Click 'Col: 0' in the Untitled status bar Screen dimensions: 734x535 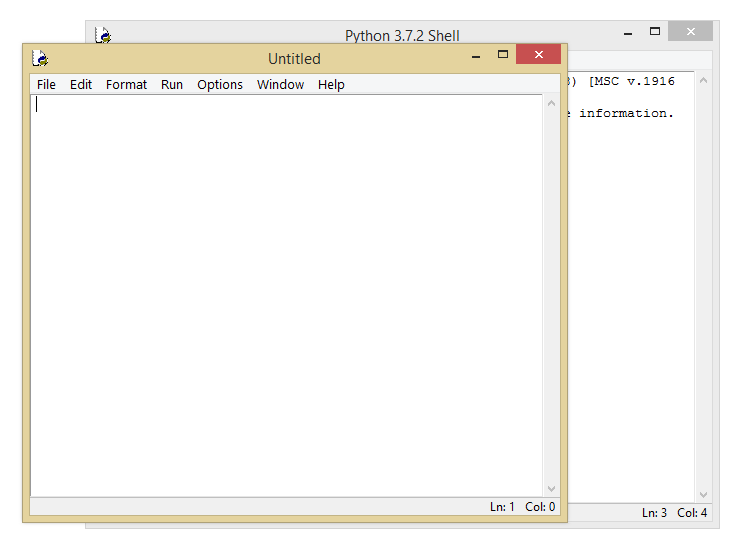pyautogui.click(x=540, y=507)
